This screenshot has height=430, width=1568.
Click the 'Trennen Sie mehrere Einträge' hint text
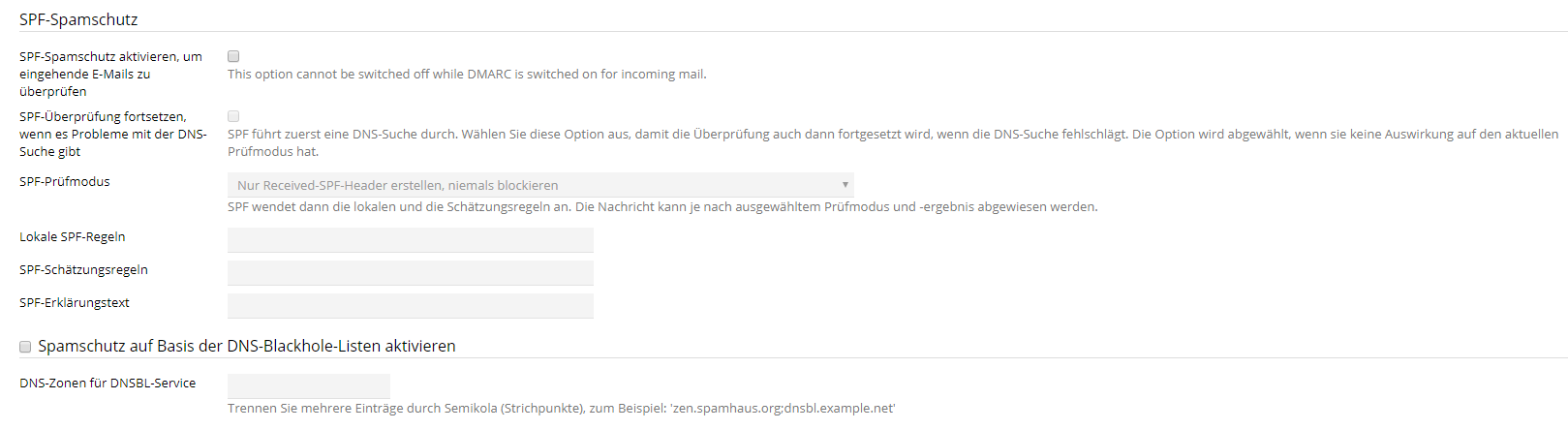pos(561,408)
